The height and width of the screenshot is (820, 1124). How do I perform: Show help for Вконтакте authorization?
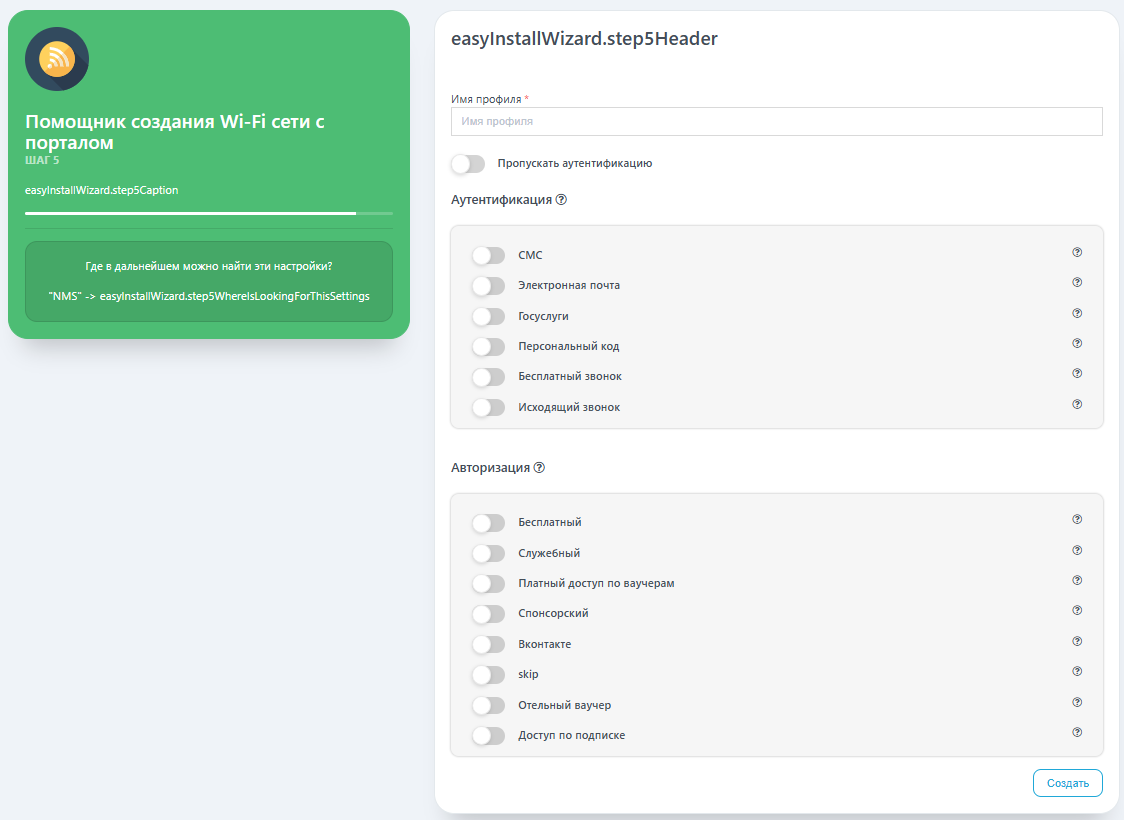point(1077,642)
